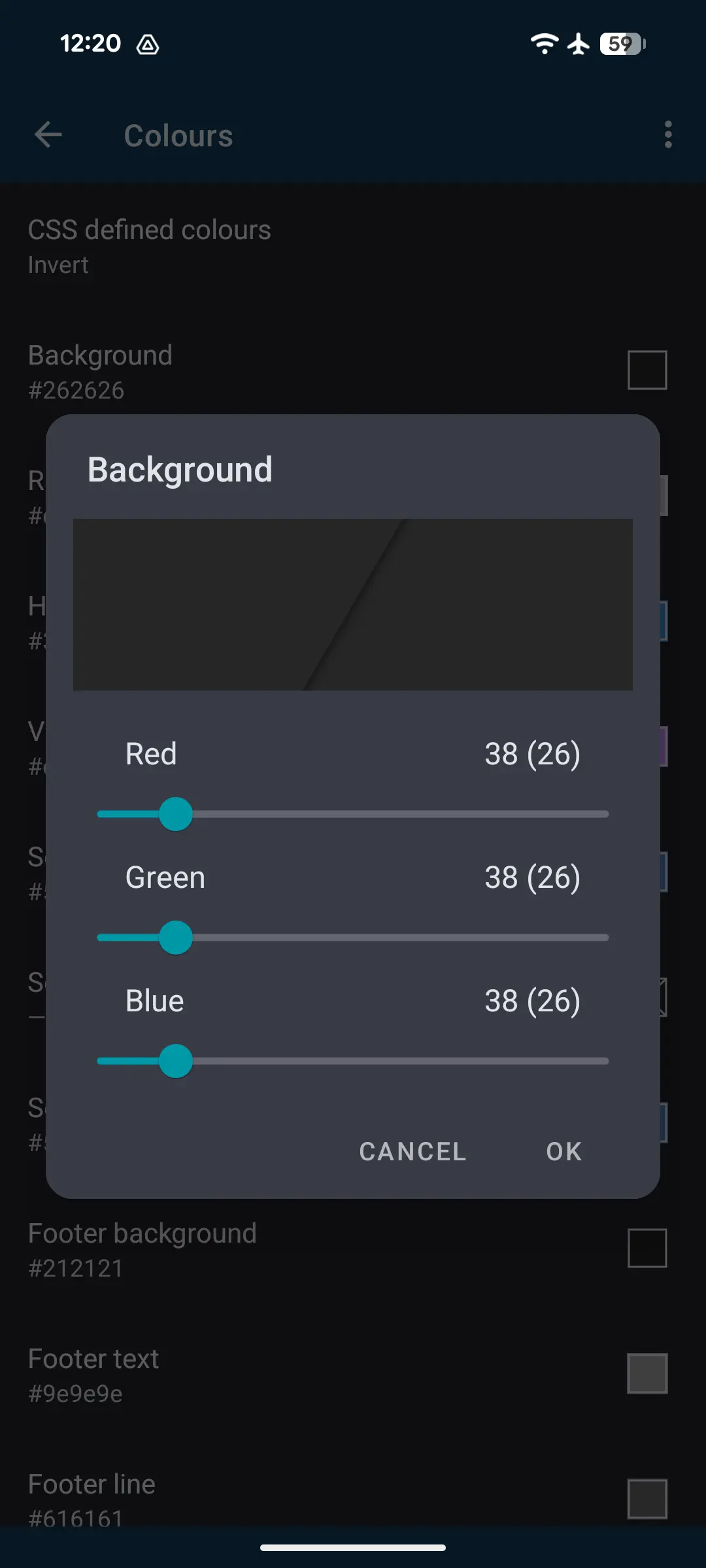Tap the Footer background colour swatch
Screen dimensions: 706x1568
tap(647, 1248)
